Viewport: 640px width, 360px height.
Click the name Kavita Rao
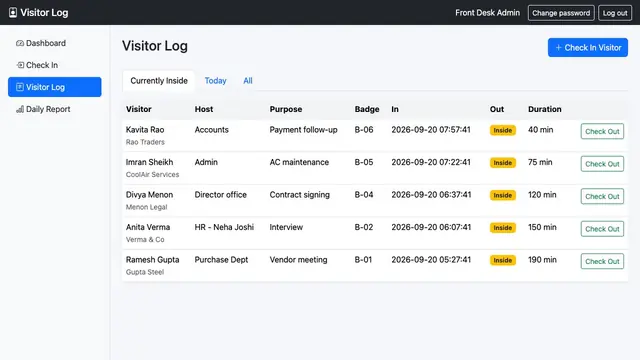pos(145,130)
